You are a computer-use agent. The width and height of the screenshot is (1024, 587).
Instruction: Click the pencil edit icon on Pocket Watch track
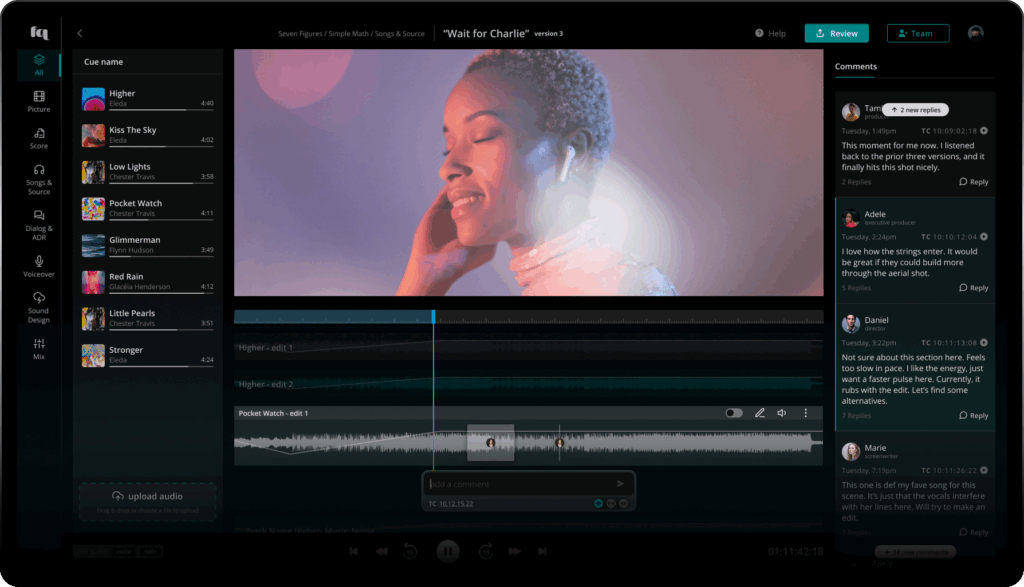(x=759, y=413)
